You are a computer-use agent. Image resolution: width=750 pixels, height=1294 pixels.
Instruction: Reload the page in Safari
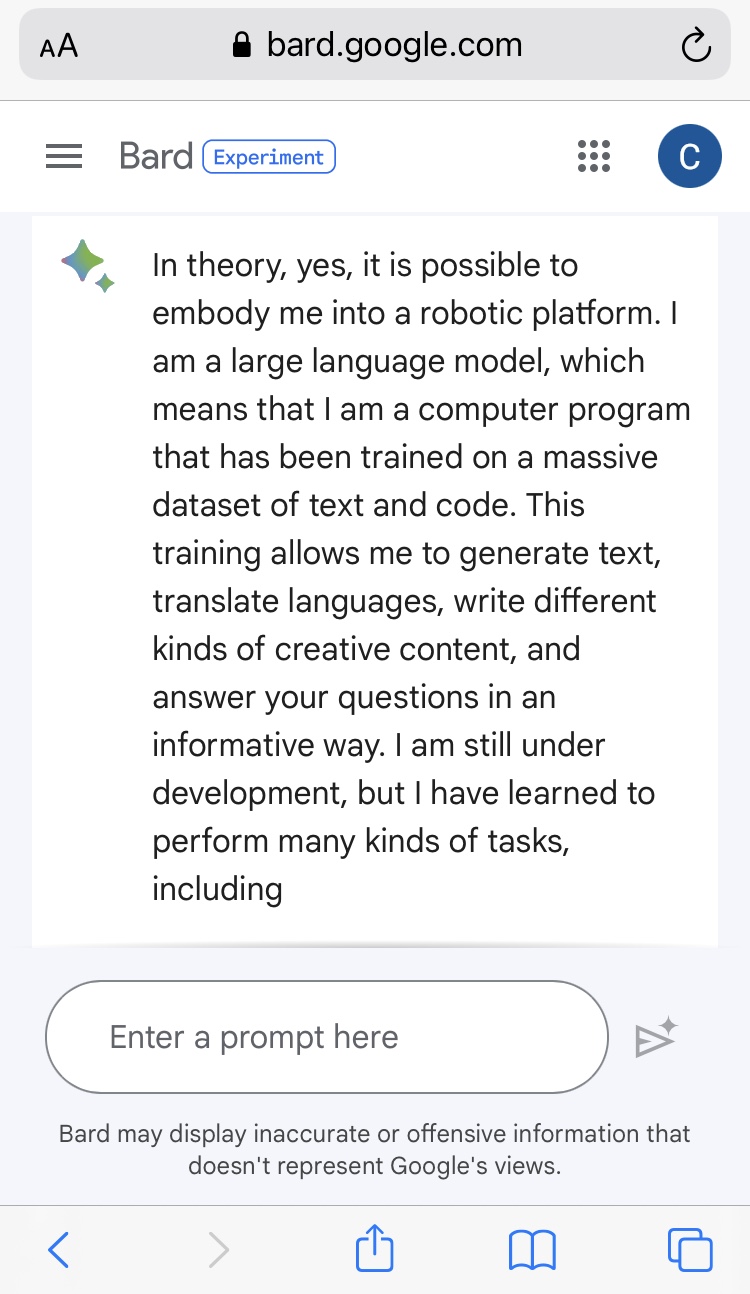695,46
